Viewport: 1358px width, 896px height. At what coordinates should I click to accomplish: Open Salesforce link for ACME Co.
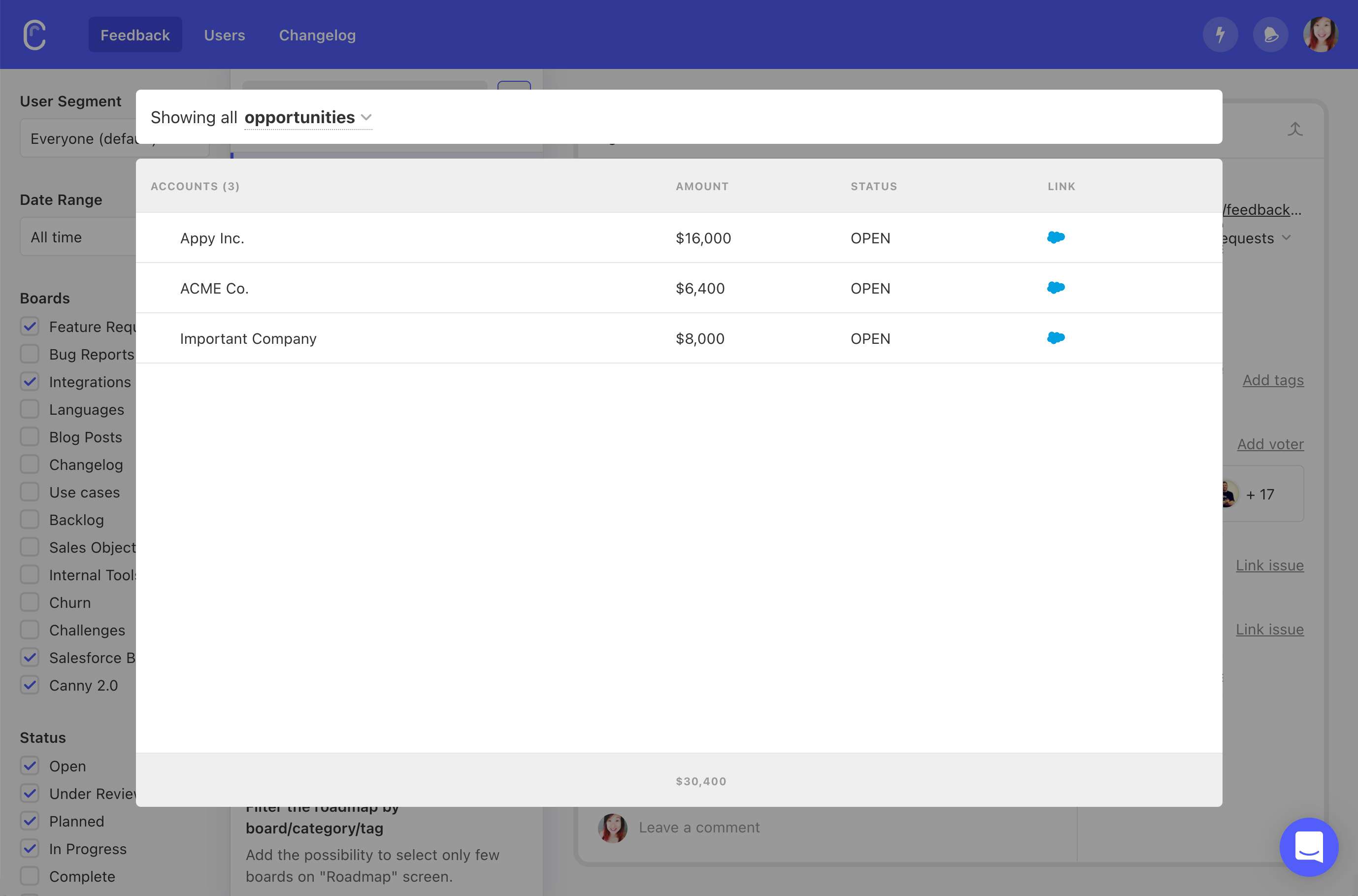1055,288
